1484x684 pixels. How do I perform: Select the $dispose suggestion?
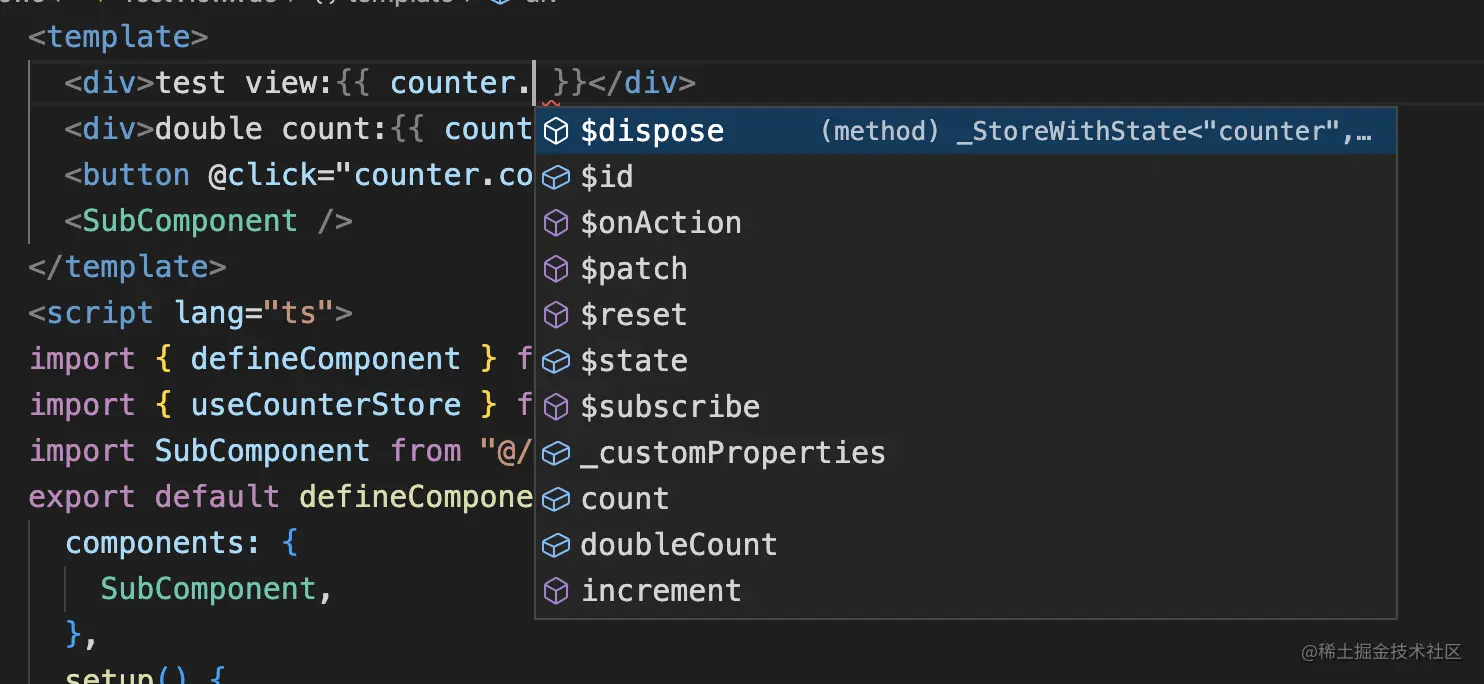(x=966, y=131)
